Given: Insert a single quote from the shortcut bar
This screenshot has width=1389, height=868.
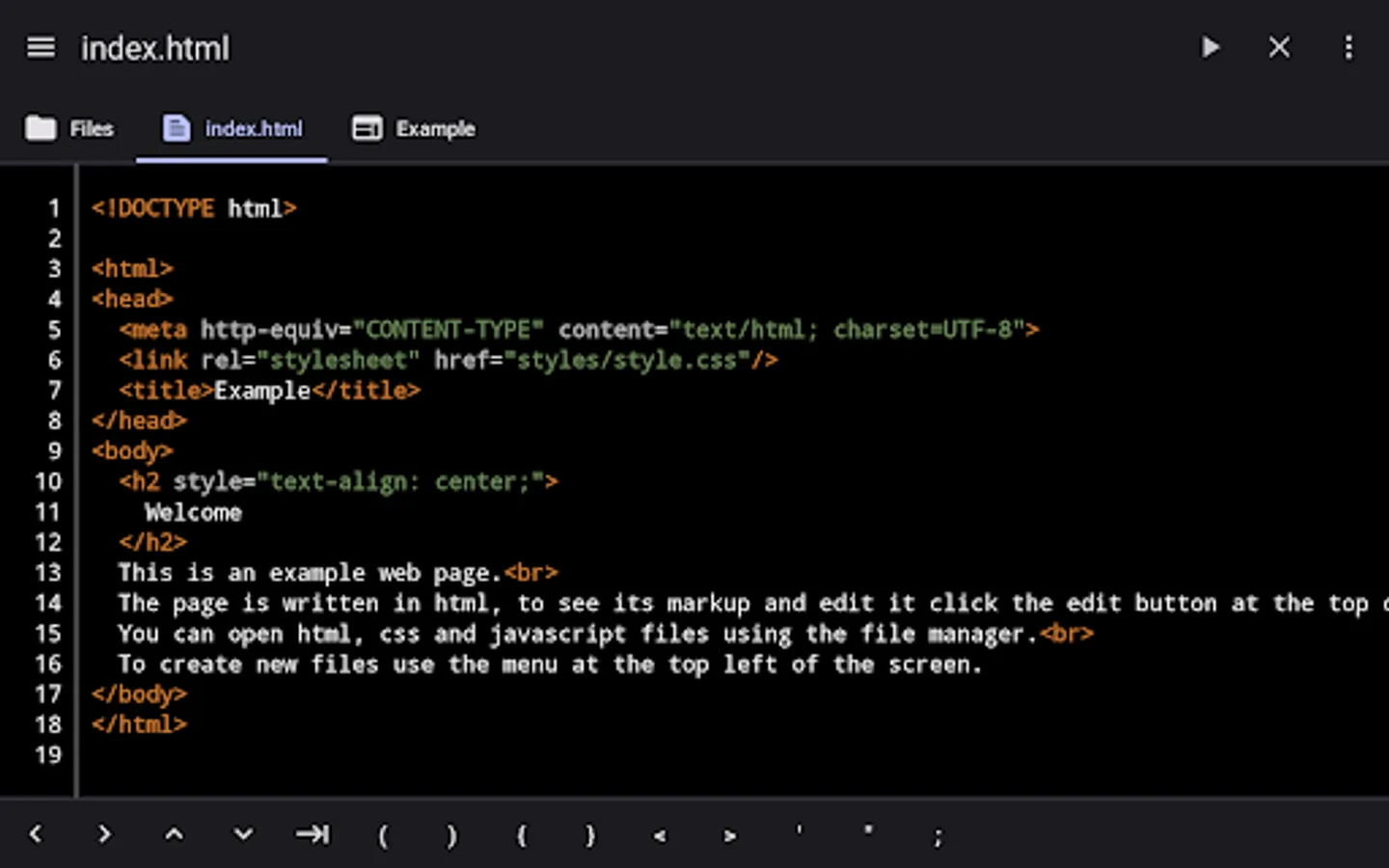Looking at the screenshot, I should pyautogui.click(x=799, y=829).
